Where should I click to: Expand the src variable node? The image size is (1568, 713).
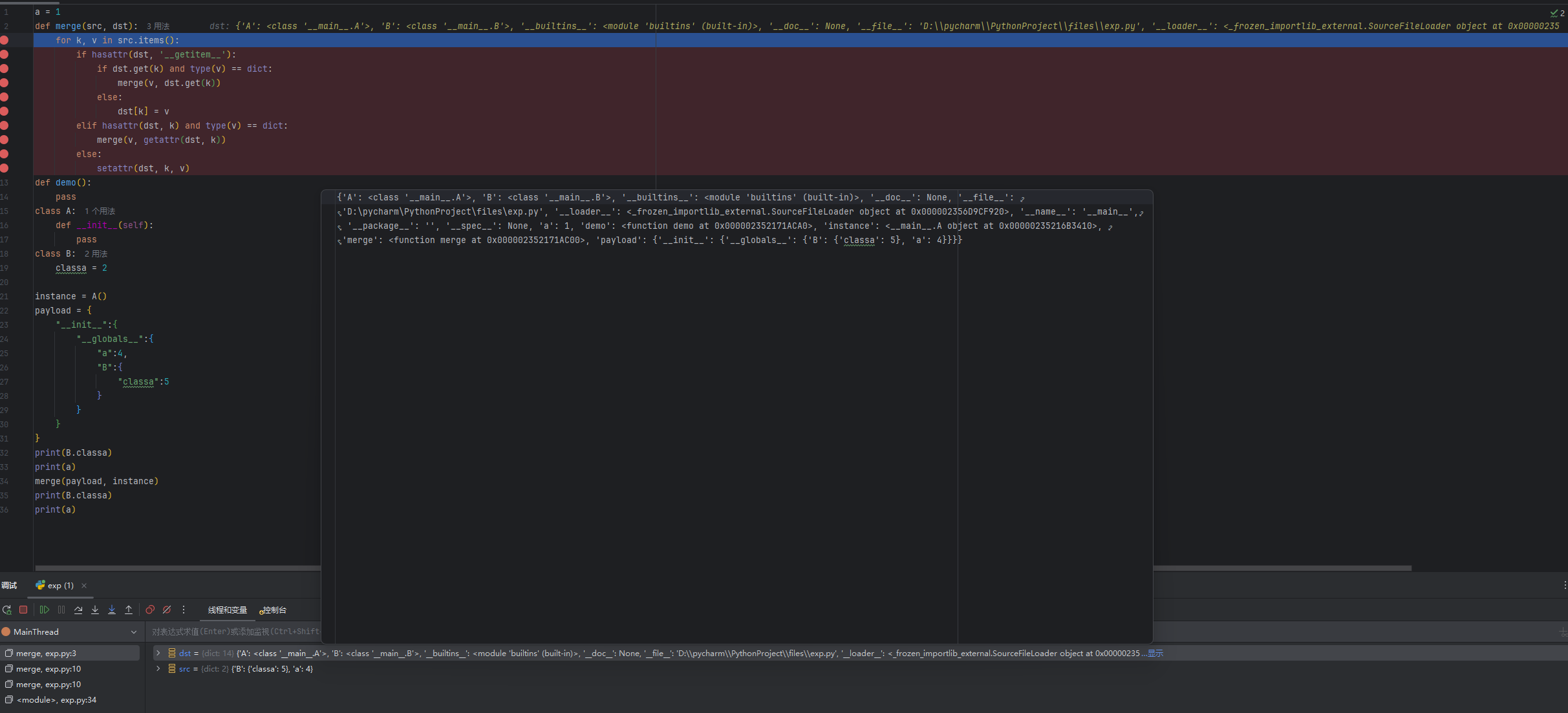tap(158, 669)
